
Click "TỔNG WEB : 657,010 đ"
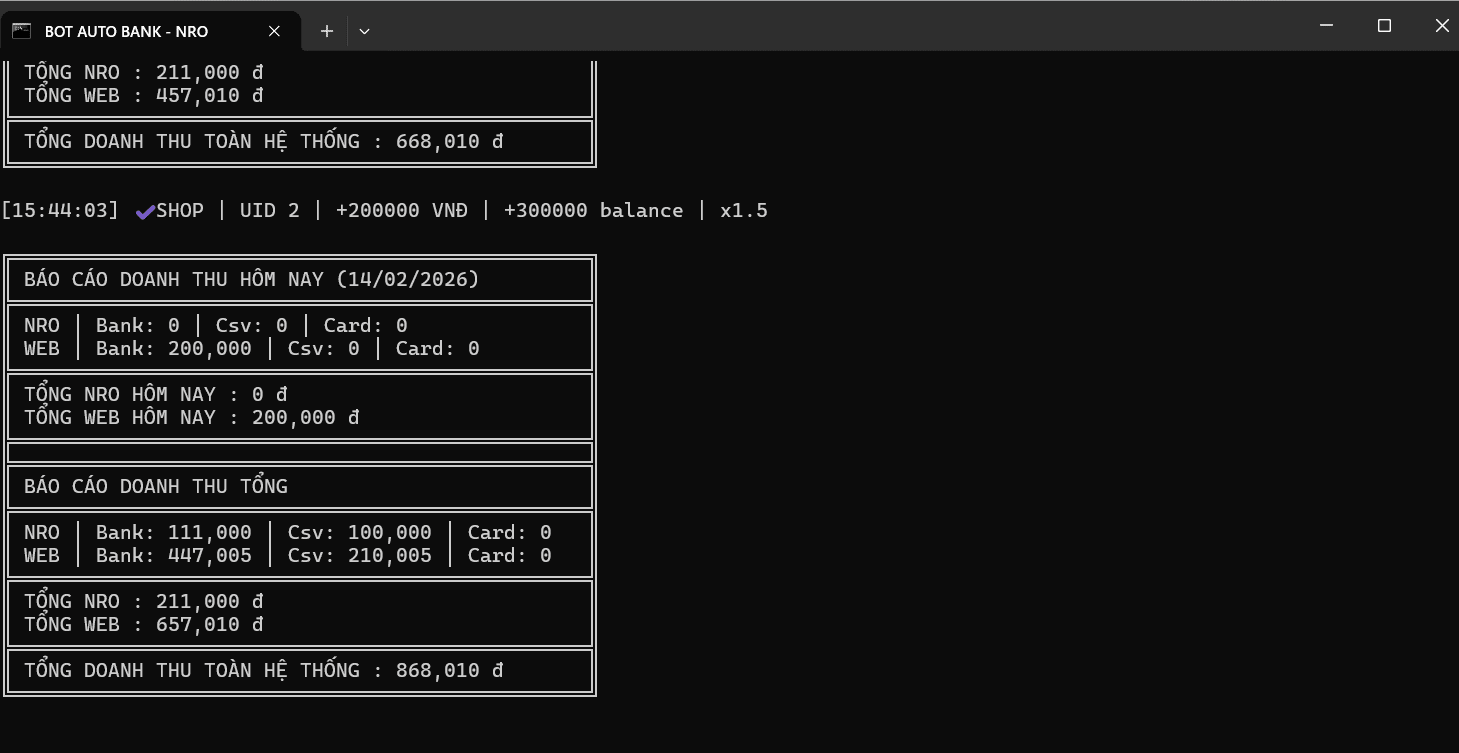(144, 624)
